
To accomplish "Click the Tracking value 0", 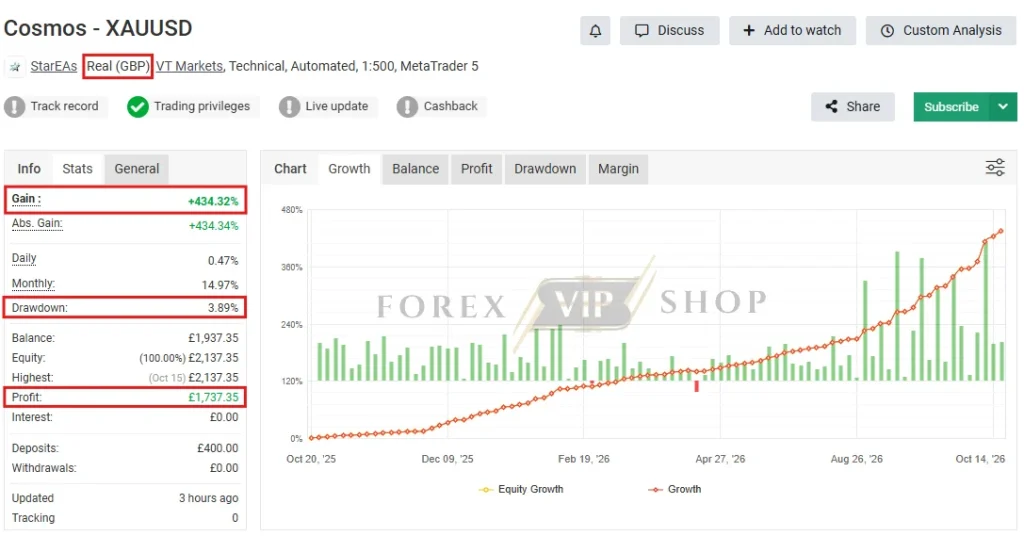I will pyautogui.click(x=235, y=518).
